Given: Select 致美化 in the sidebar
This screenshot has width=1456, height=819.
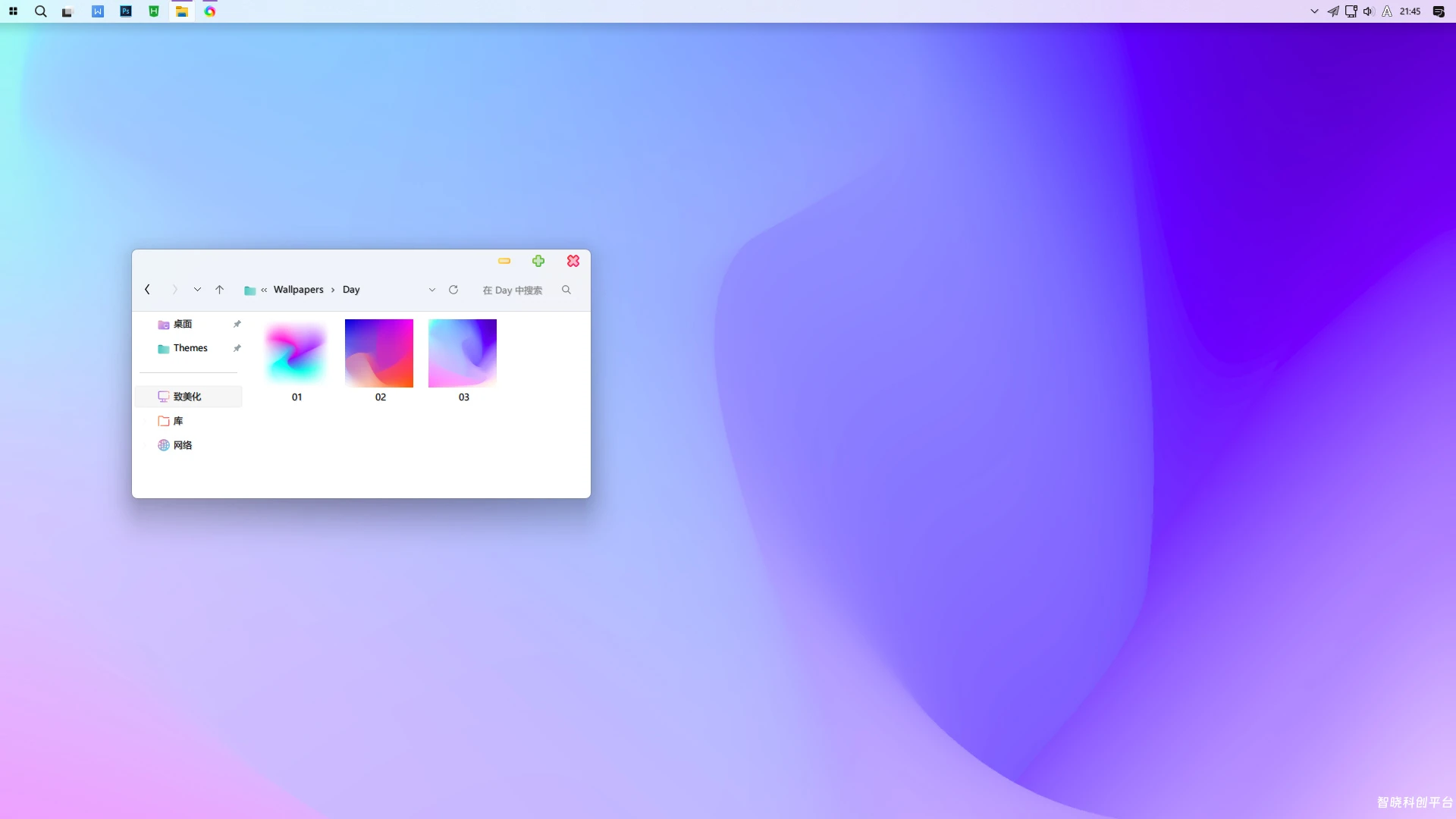Looking at the screenshot, I should pos(189,397).
